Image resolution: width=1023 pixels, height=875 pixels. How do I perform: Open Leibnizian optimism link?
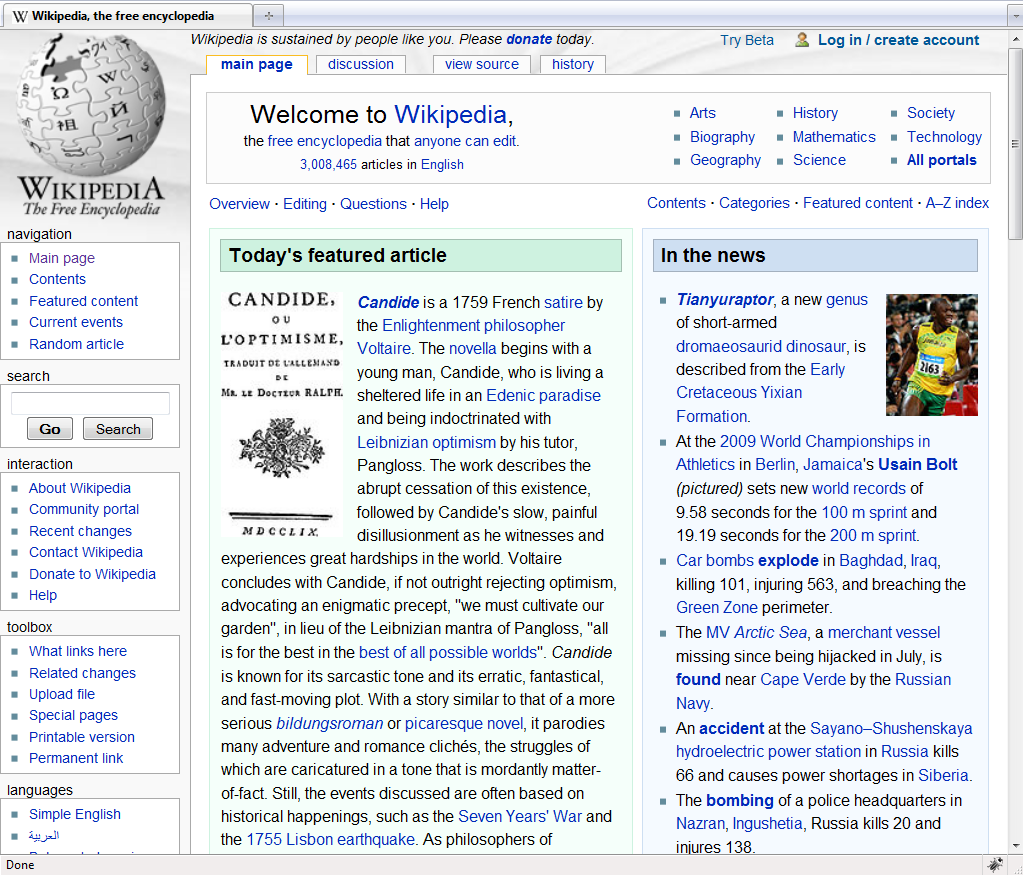tap(426, 442)
